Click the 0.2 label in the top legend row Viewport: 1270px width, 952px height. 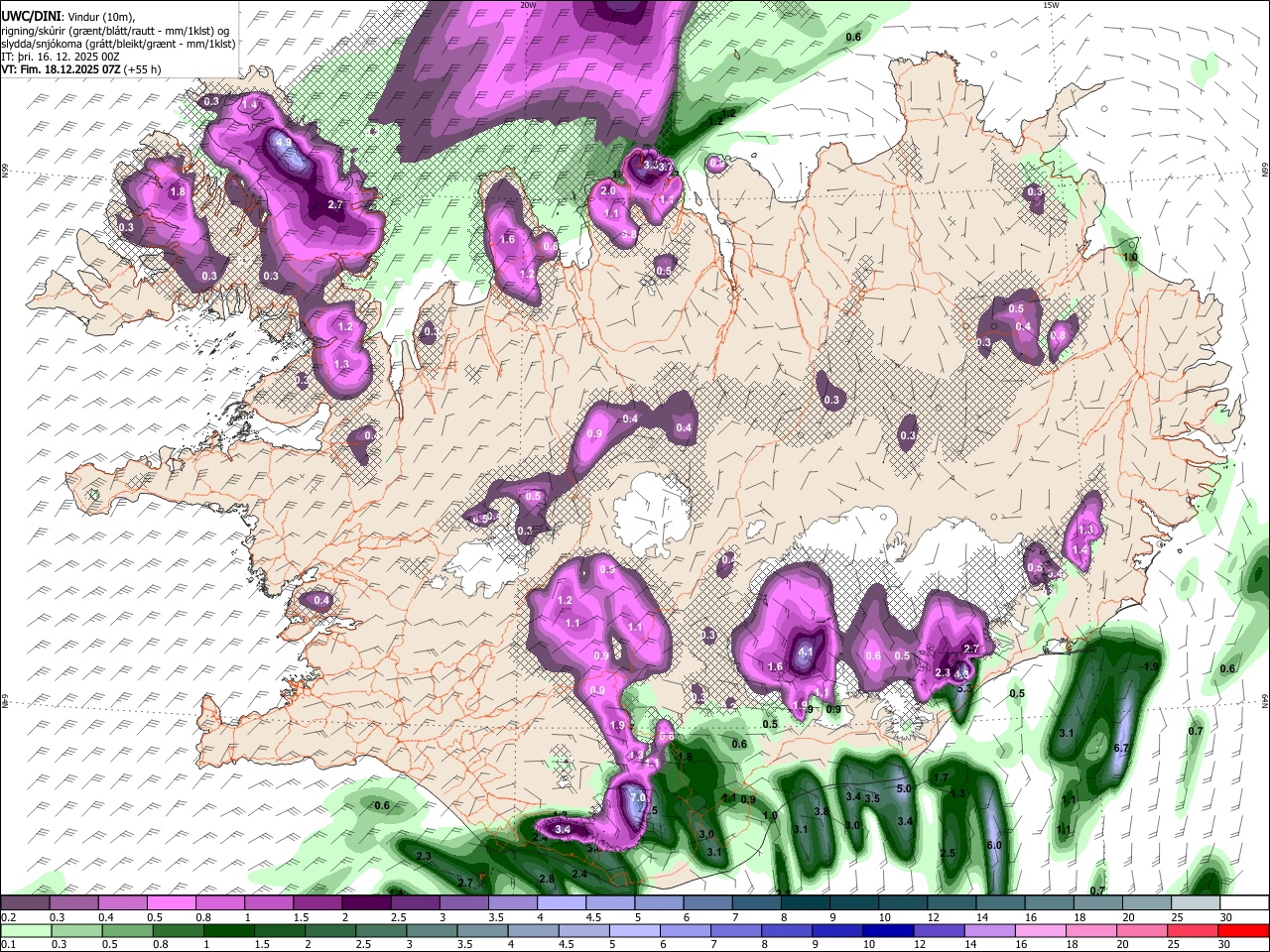[x=8, y=918]
